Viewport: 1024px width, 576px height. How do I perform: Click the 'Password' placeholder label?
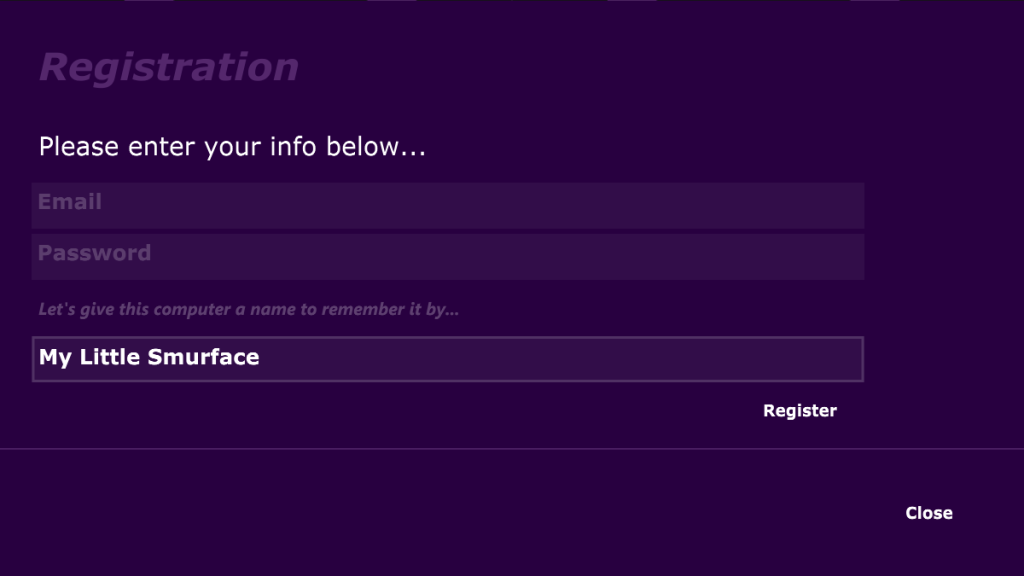click(95, 253)
